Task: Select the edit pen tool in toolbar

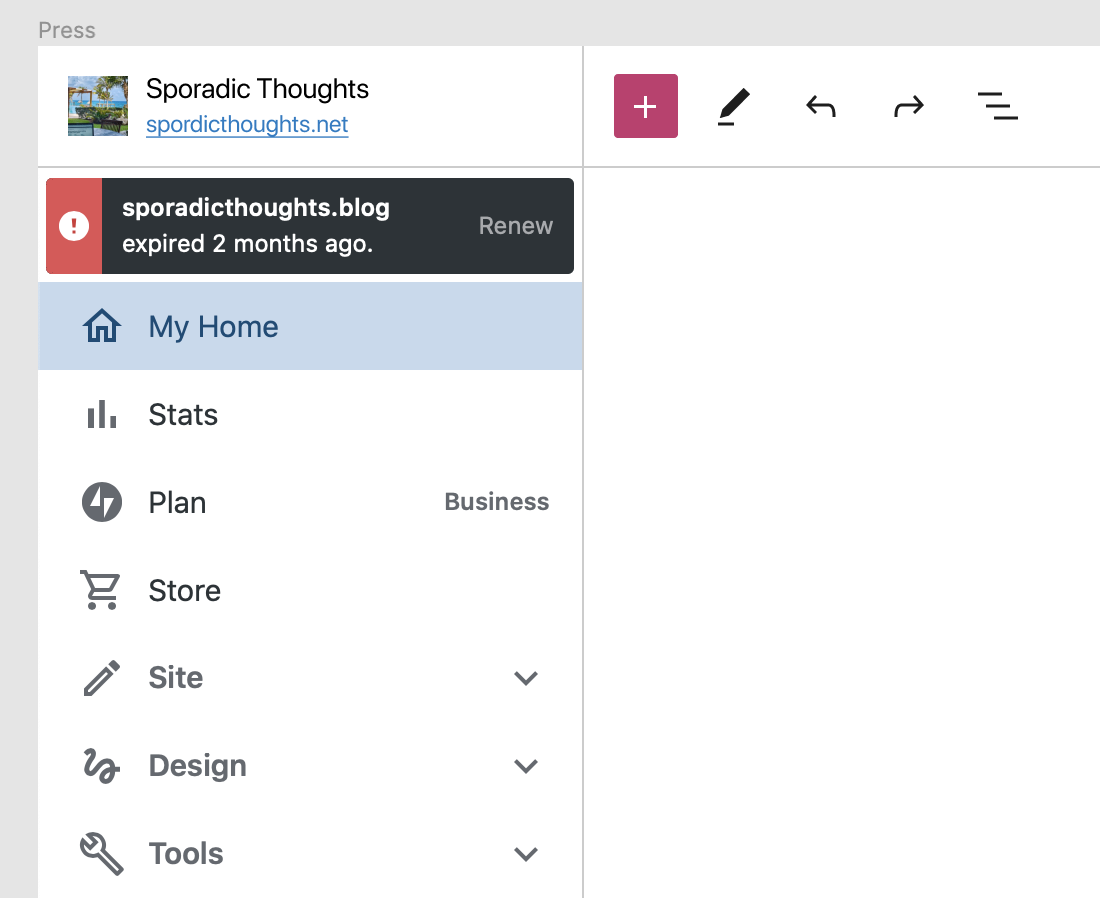Action: (733, 107)
